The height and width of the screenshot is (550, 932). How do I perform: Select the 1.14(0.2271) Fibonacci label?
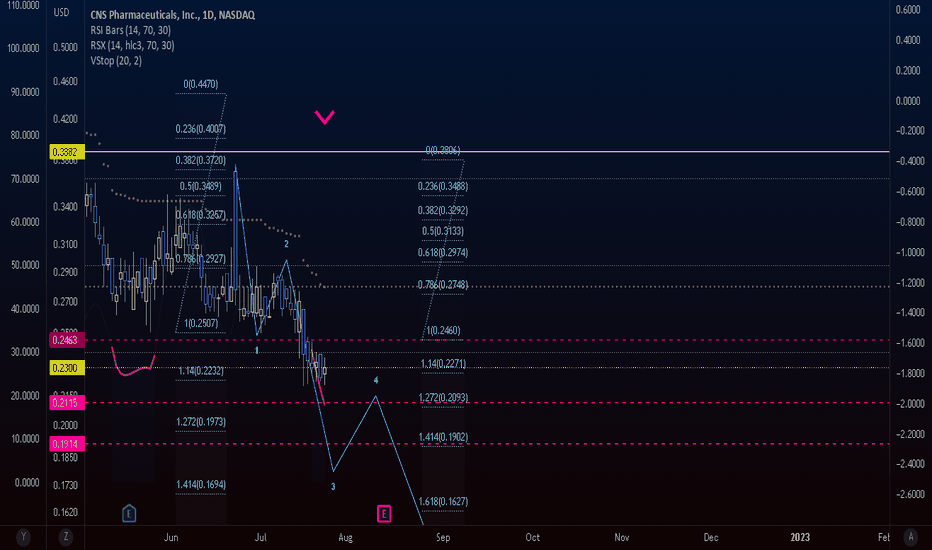443,364
